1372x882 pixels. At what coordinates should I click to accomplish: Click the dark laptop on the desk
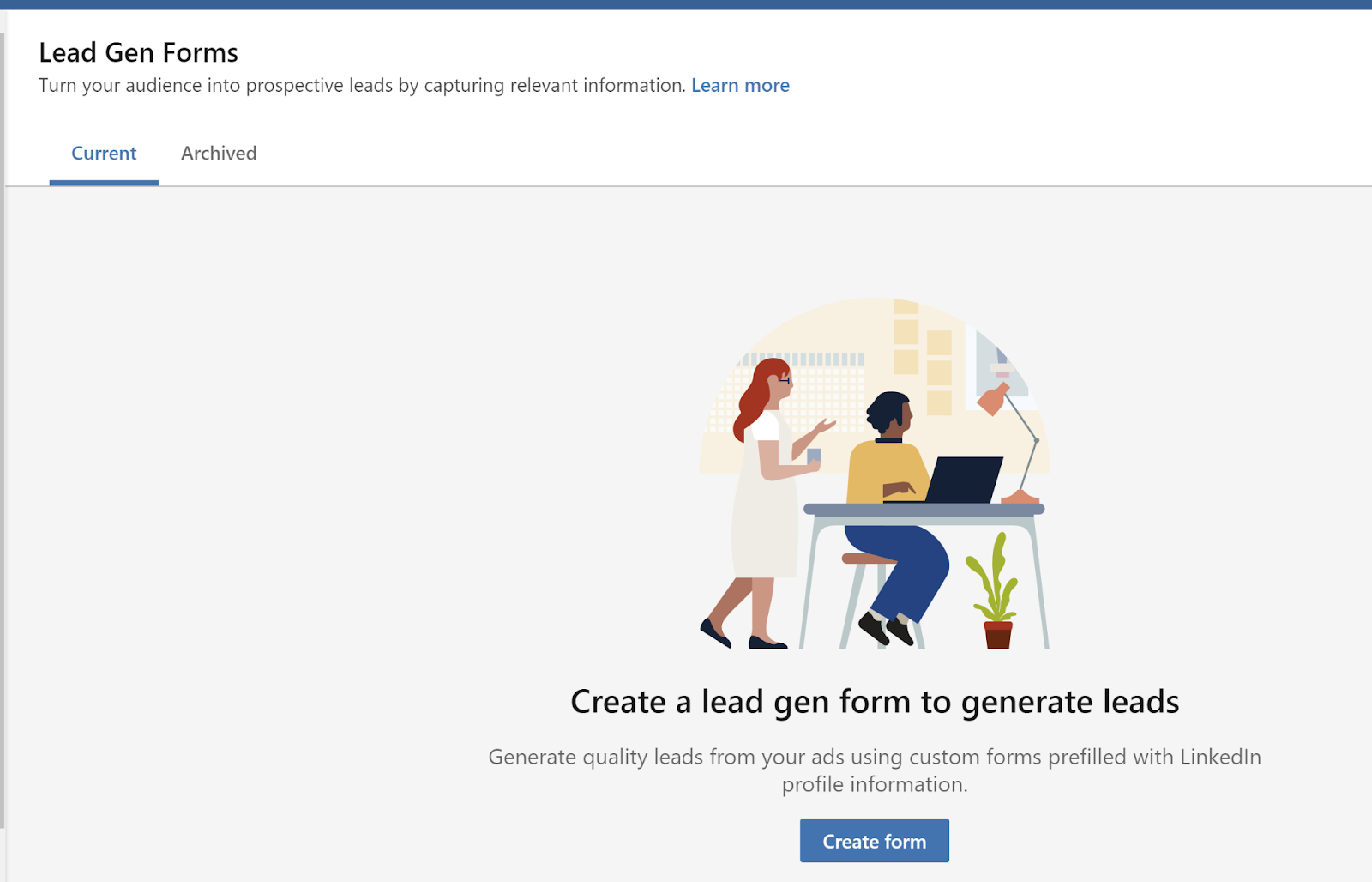963,480
